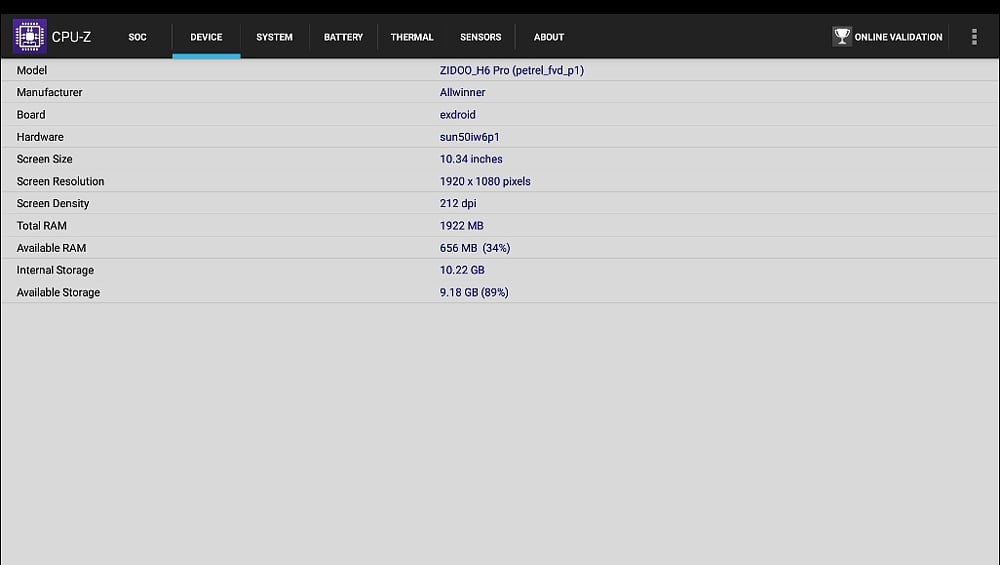Click value ZIDOO_H6 Pro (petrel_fvd_p1)

[x=511, y=70]
